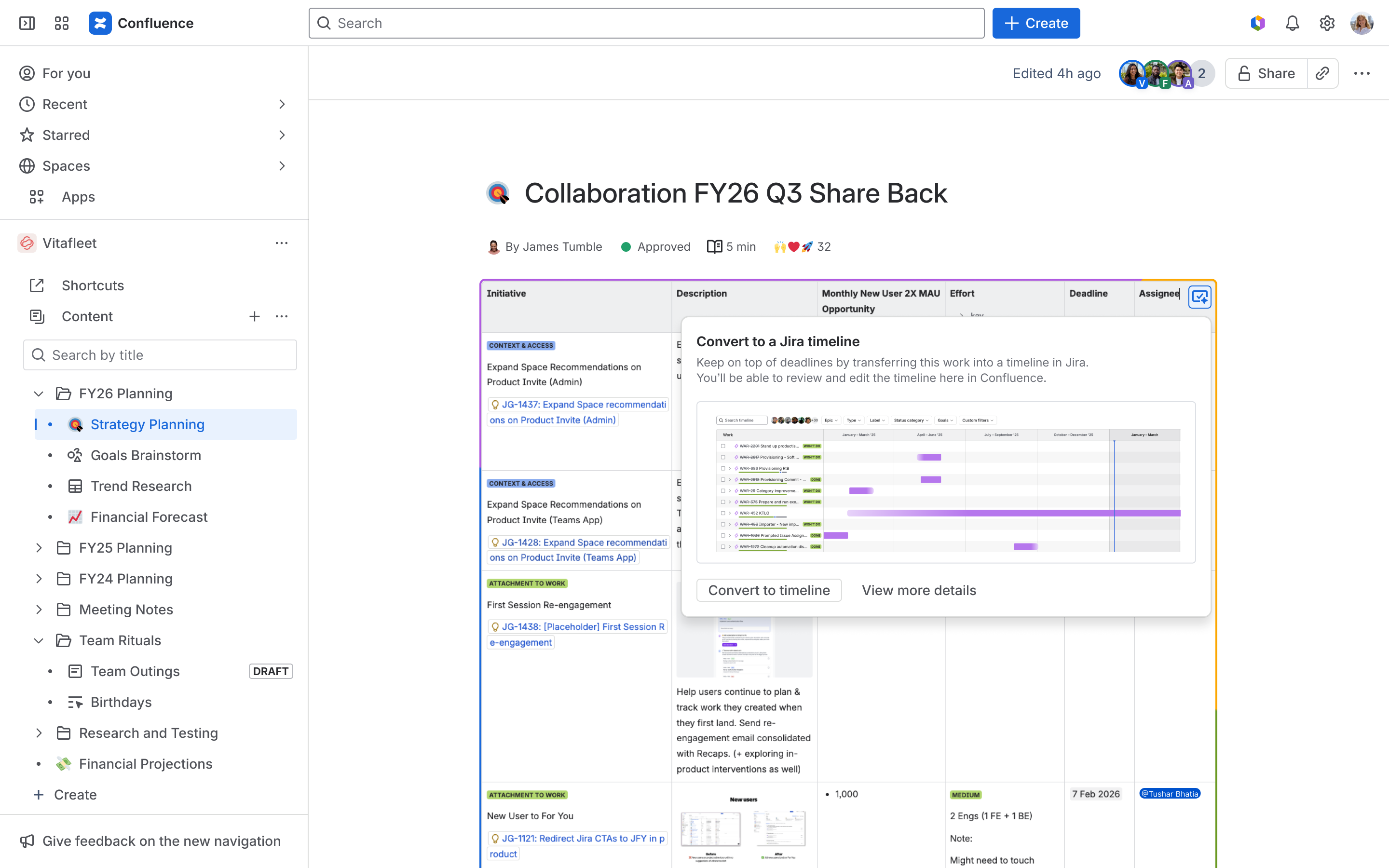Open notifications bell
This screenshot has height=868, width=1389.
[1292, 23]
